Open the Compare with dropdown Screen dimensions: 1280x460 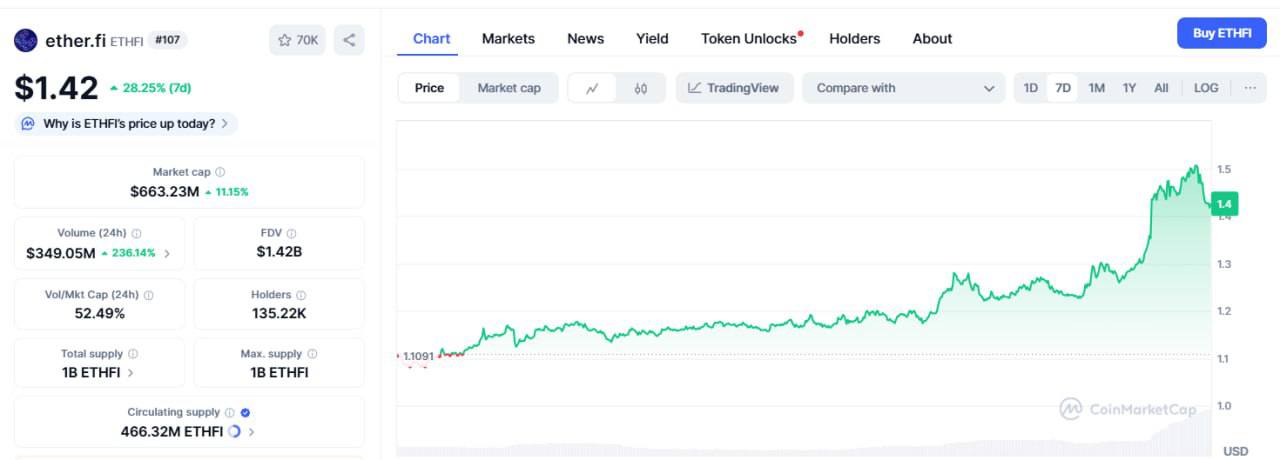904,88
